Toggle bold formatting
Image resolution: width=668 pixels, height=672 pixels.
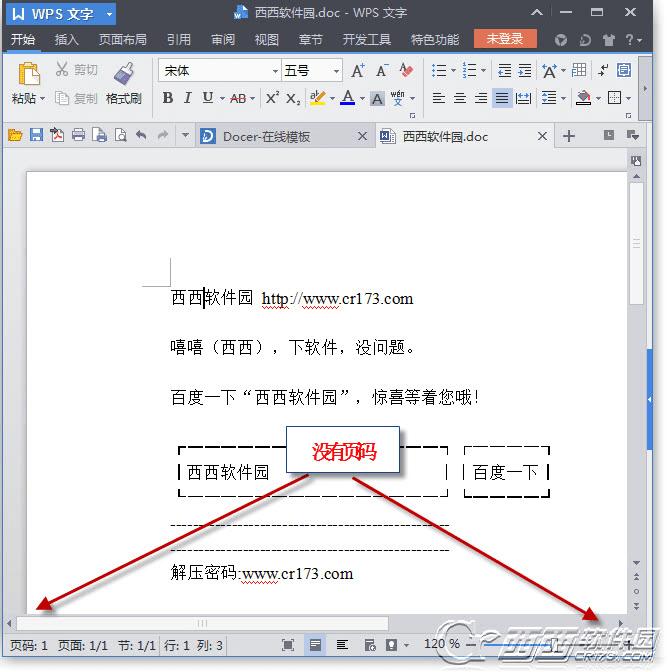pos(168,98)
